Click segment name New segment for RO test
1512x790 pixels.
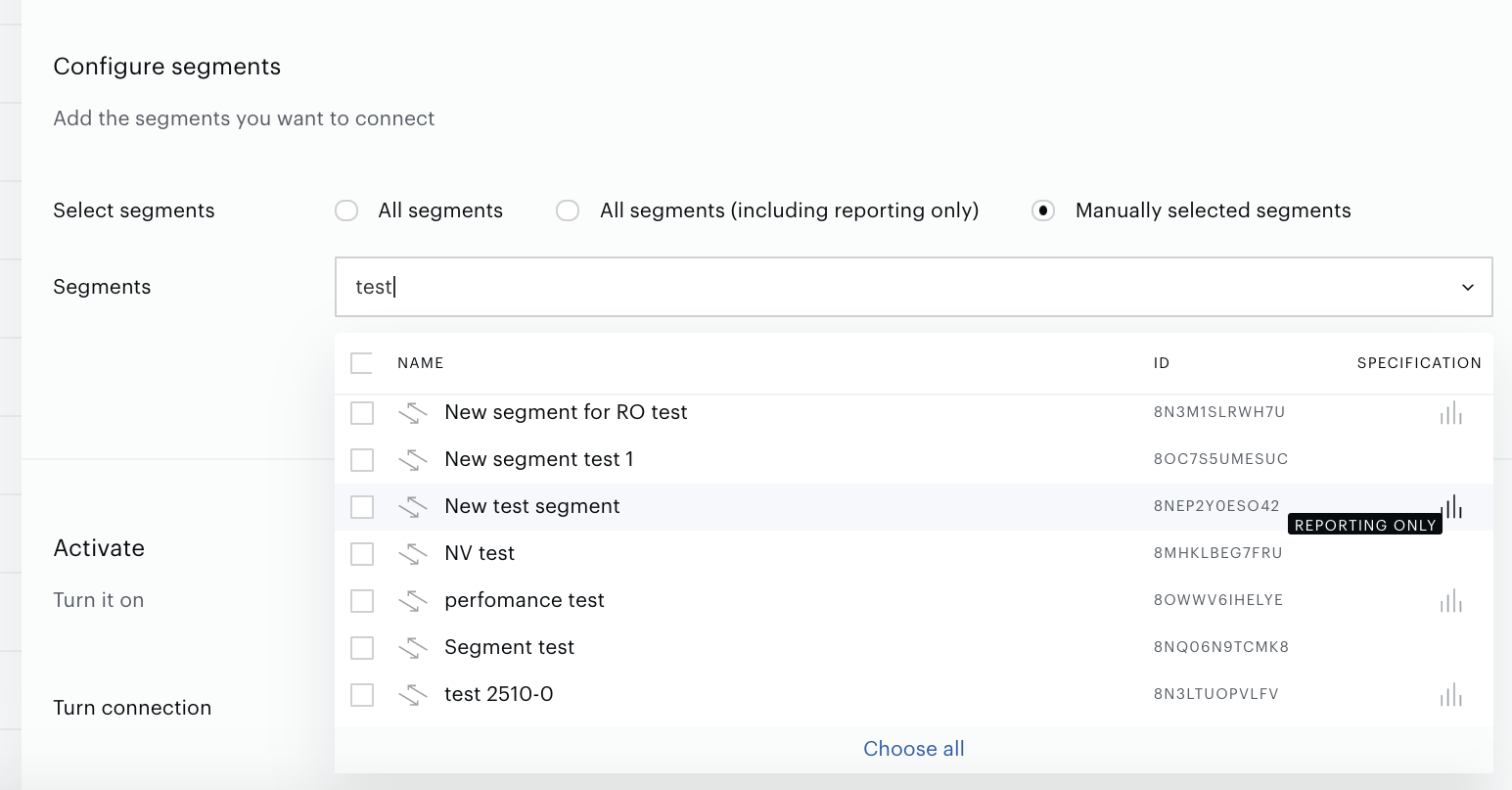[x=566, y=413]
